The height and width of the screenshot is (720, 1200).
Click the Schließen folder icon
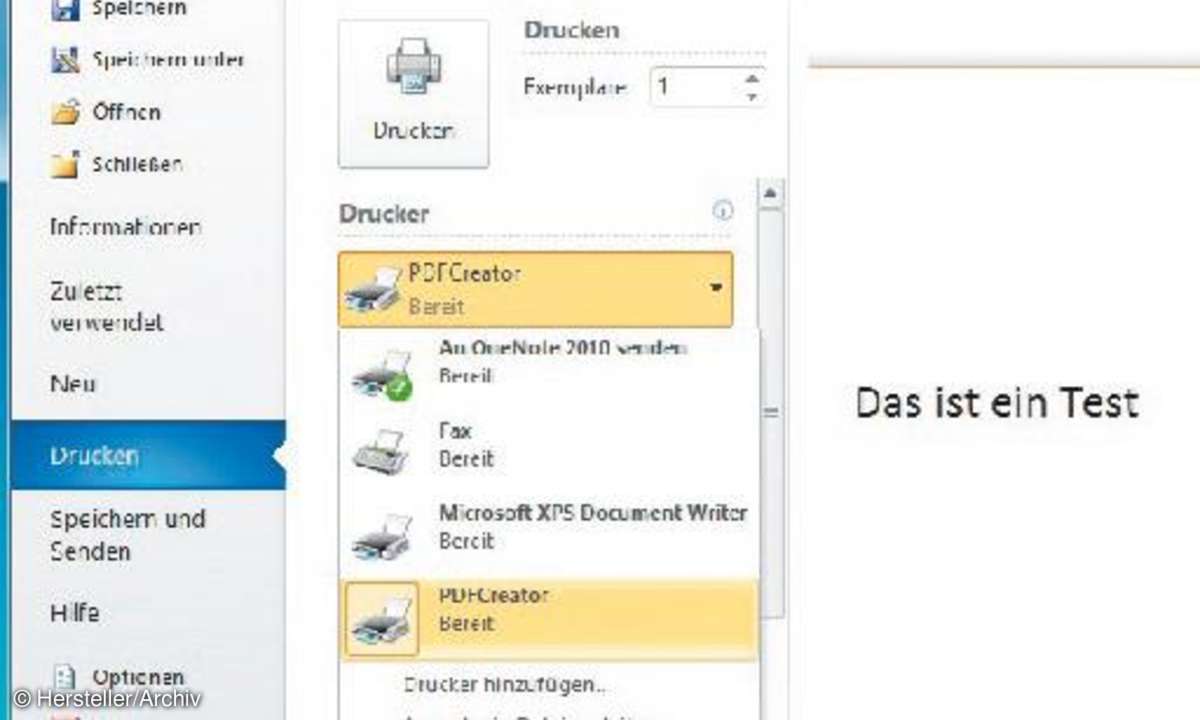(65, 165)
